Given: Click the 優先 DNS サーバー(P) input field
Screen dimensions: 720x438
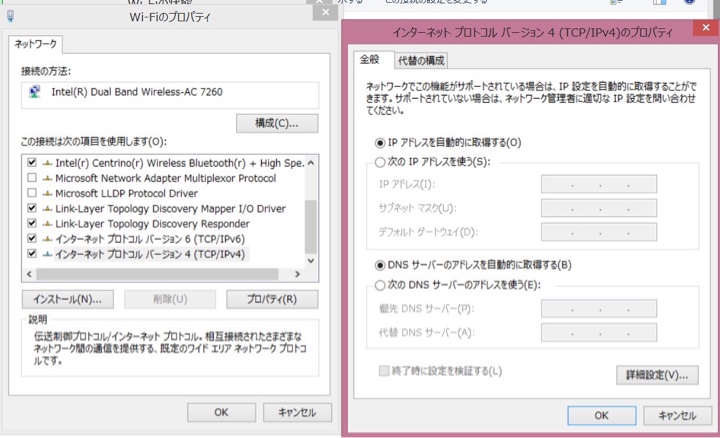Looking at the screenshot, I should click(599, 309).
